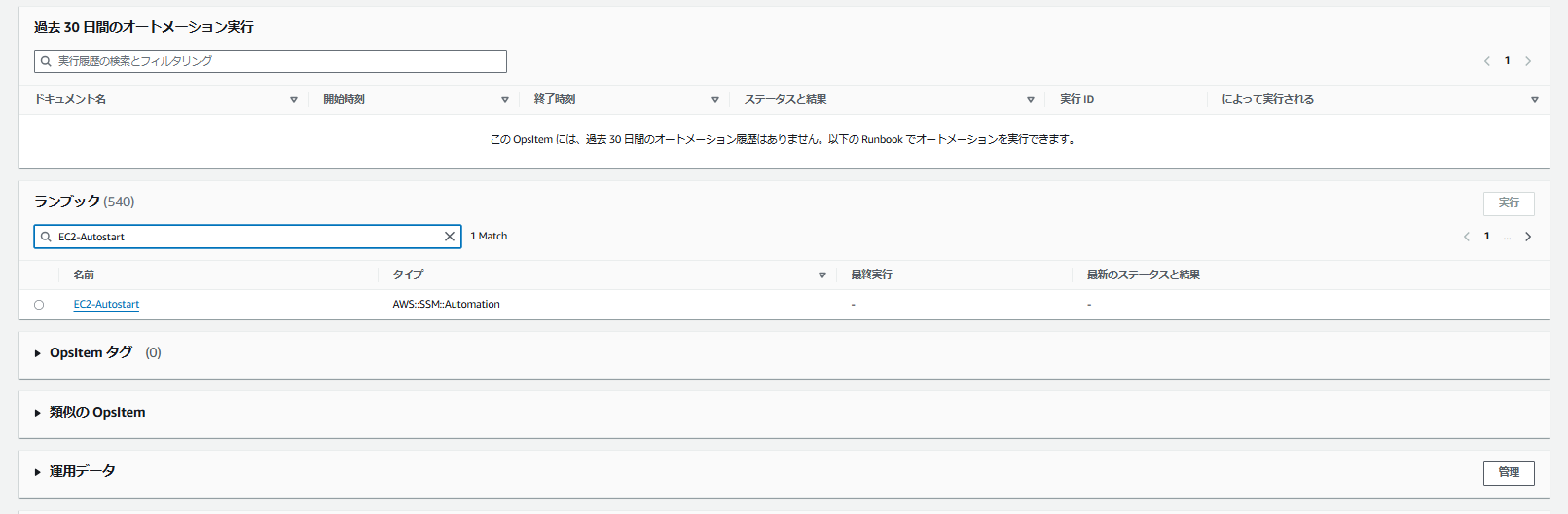Click the 実行 button in runbook panel

1509,202
